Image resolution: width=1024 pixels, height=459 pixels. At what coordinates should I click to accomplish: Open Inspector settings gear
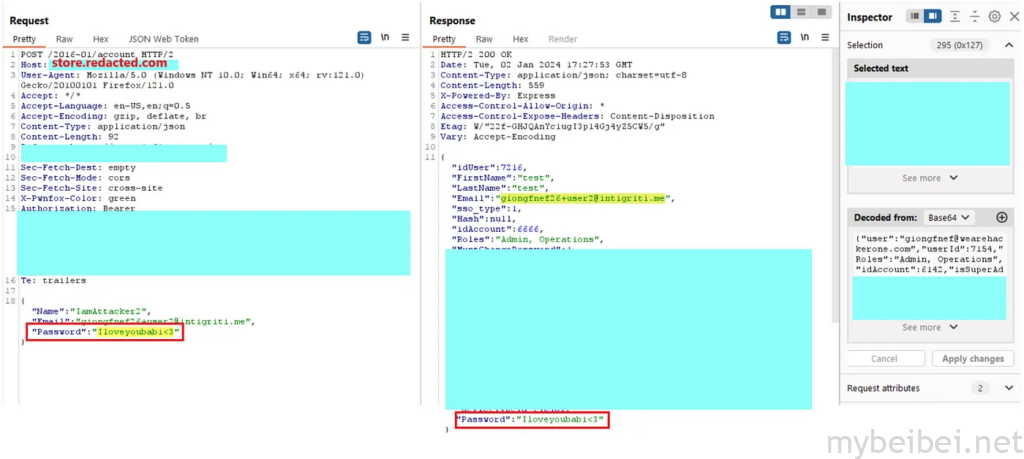(994, 16)
